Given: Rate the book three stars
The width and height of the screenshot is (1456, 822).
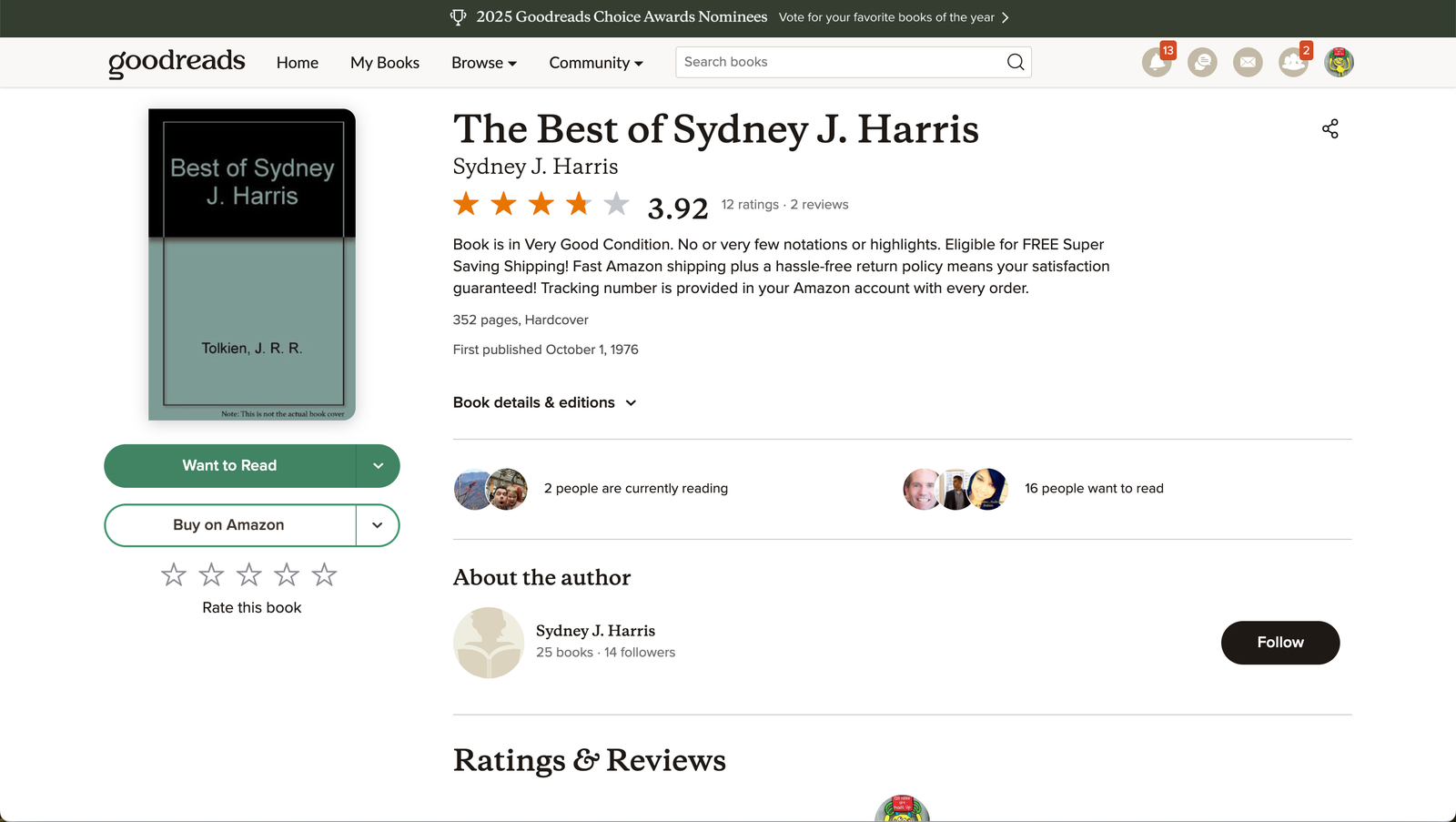Looking at the screenshot, I should 248,575.
